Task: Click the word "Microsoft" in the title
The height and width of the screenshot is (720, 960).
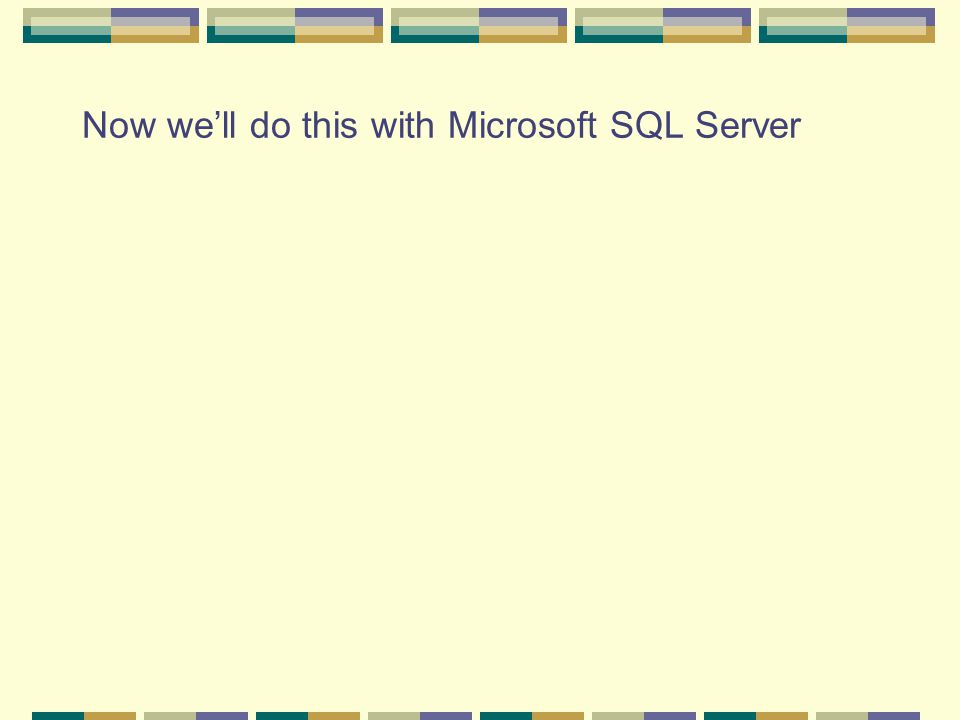Action: tap(522, 125)
